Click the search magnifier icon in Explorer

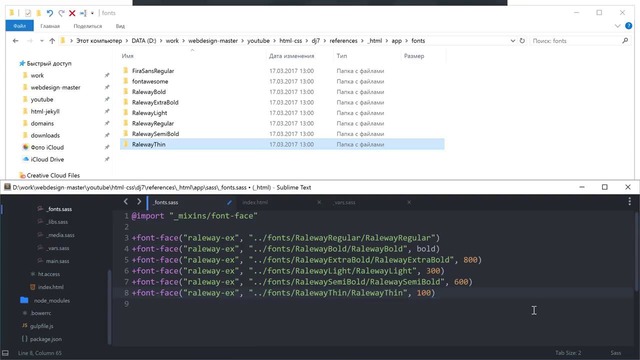(625, 41)
